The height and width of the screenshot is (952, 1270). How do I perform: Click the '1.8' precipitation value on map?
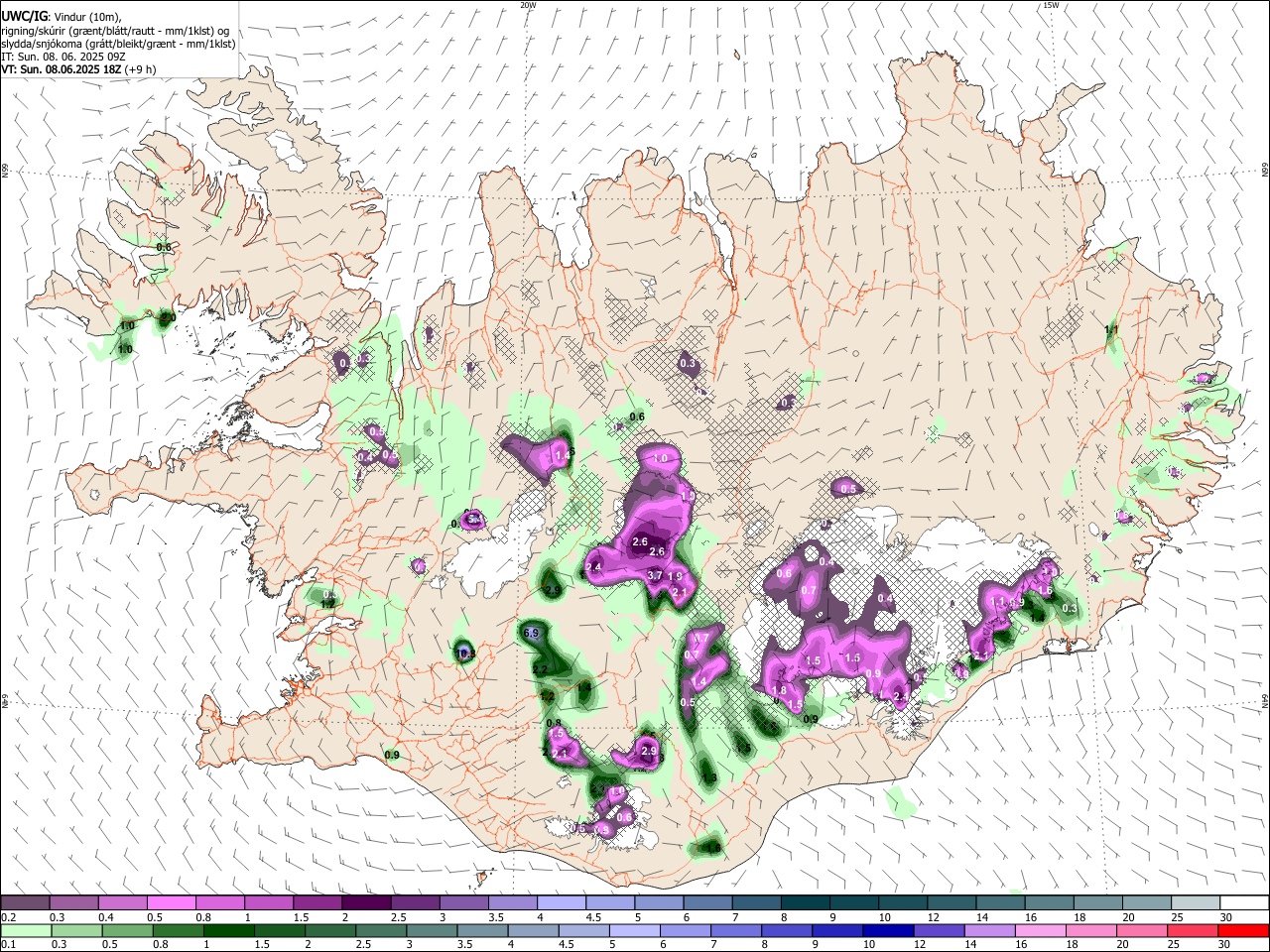[x=779, y=690]
